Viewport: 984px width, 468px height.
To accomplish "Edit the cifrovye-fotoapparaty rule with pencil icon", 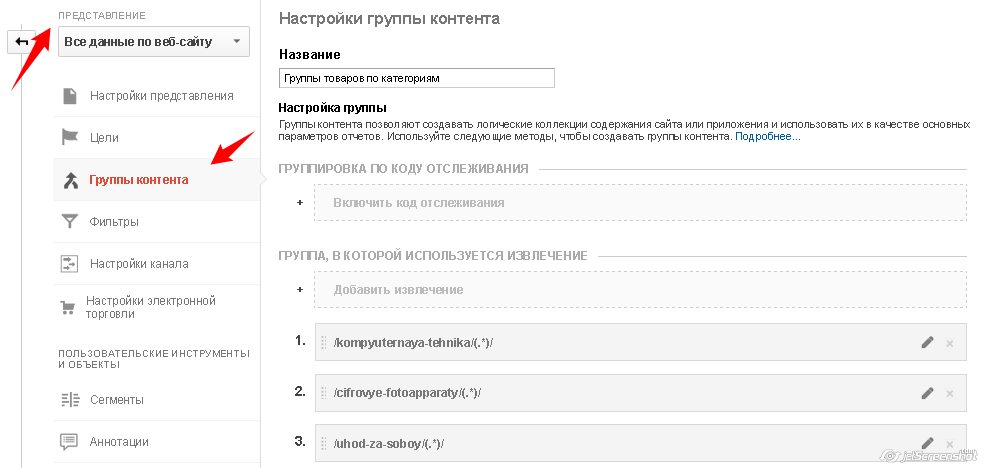I will [x=927, y=393].
